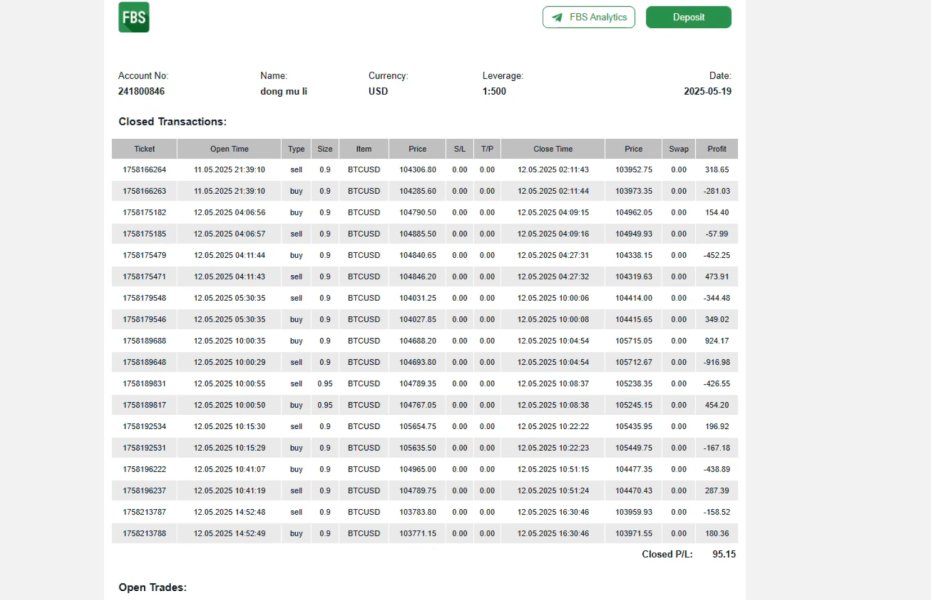The width and height of the screenshot is (931, 600).
Task: Select ticket 1758213788 in last row
Action: pos(144,534)
